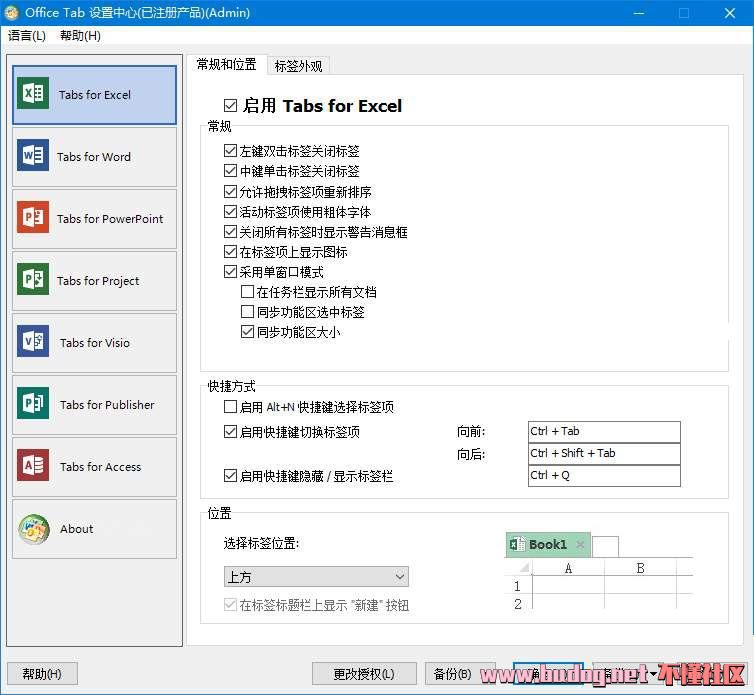Image resolution: width=754 pixels, height=695 pixels.
Task: Click the Ctrl + Q shortcut field
Action: pos(604,476)
